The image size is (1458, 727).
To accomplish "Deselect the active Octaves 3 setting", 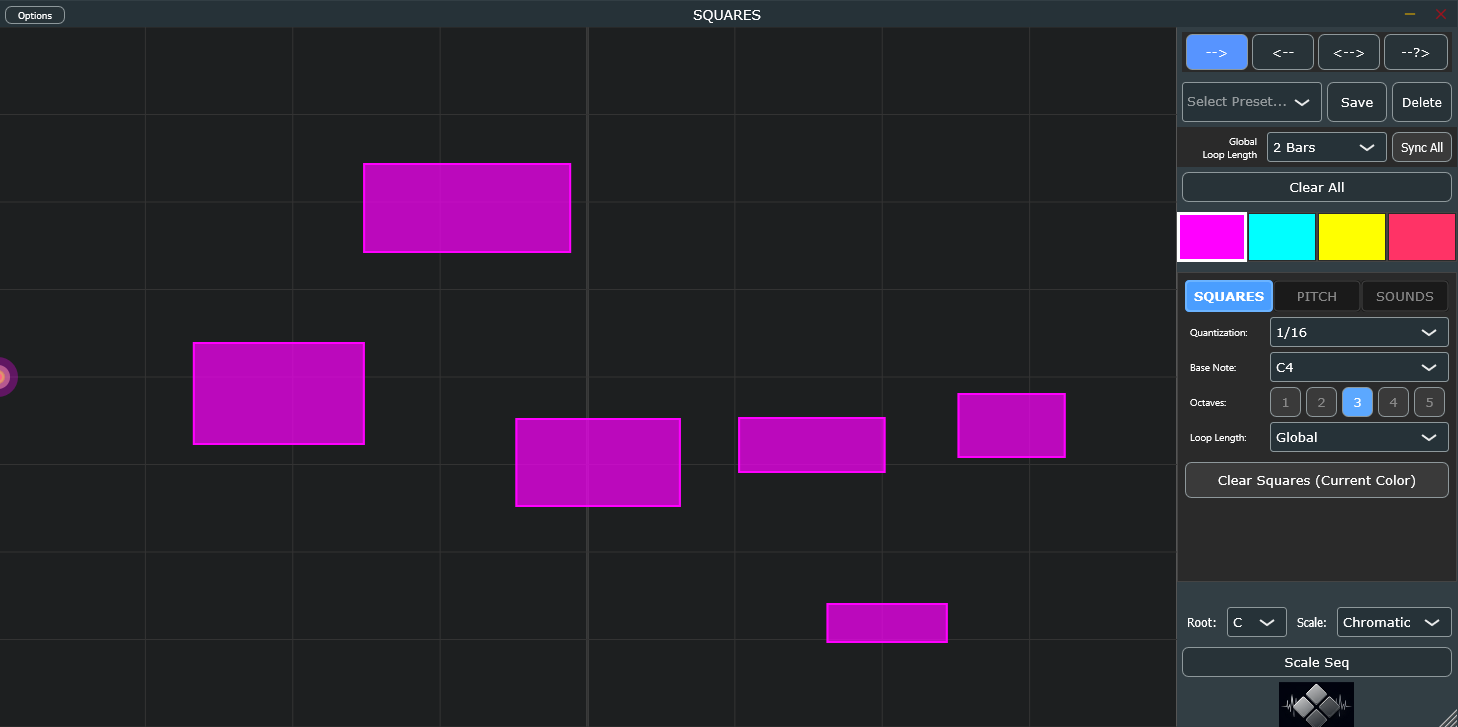I will (x=1357, y=402).
